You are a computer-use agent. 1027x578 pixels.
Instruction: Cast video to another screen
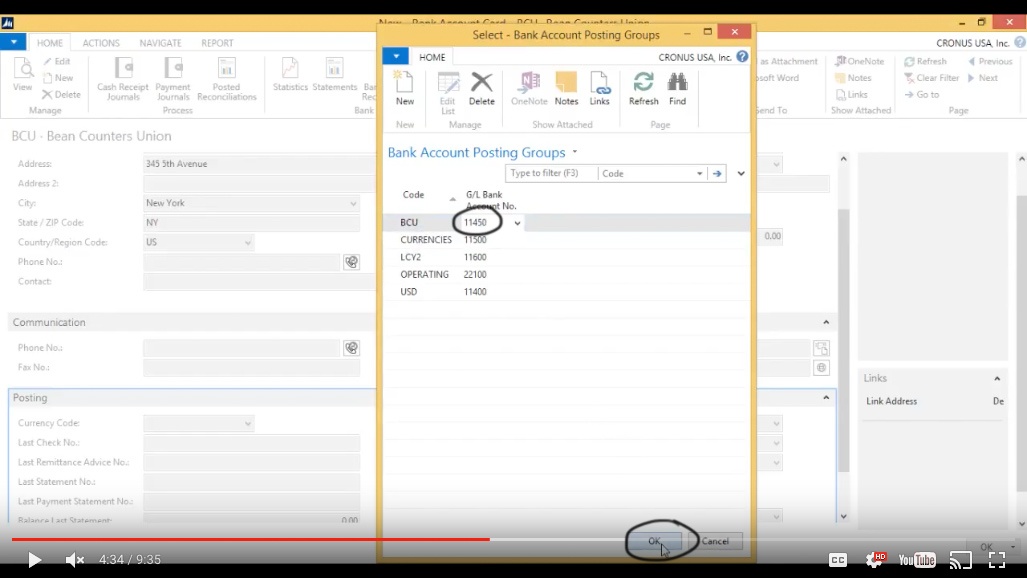point(961,560)
